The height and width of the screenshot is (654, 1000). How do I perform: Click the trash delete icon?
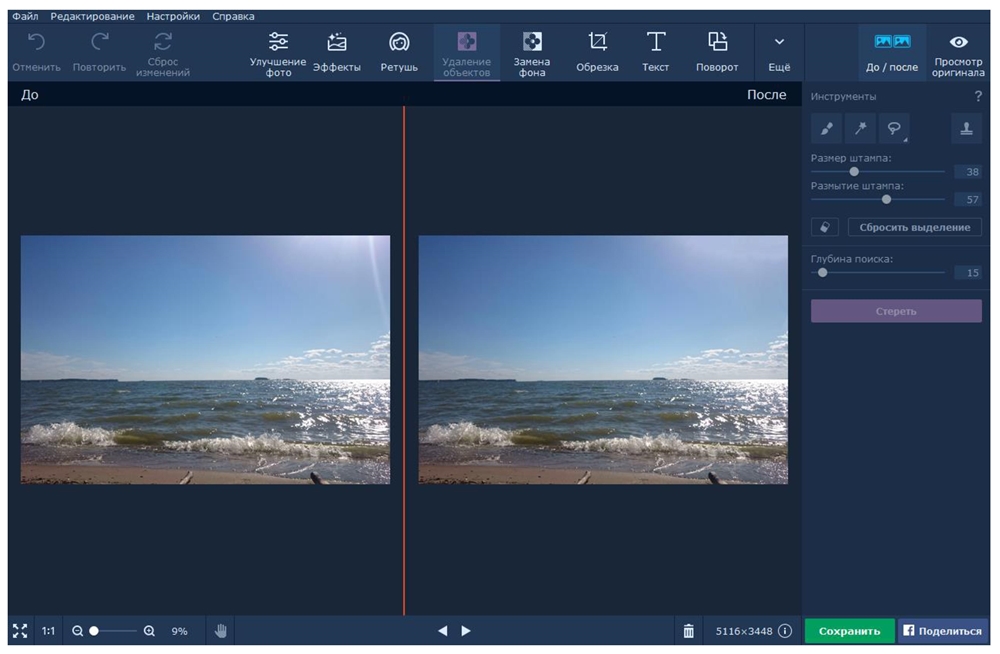point(689,631)
